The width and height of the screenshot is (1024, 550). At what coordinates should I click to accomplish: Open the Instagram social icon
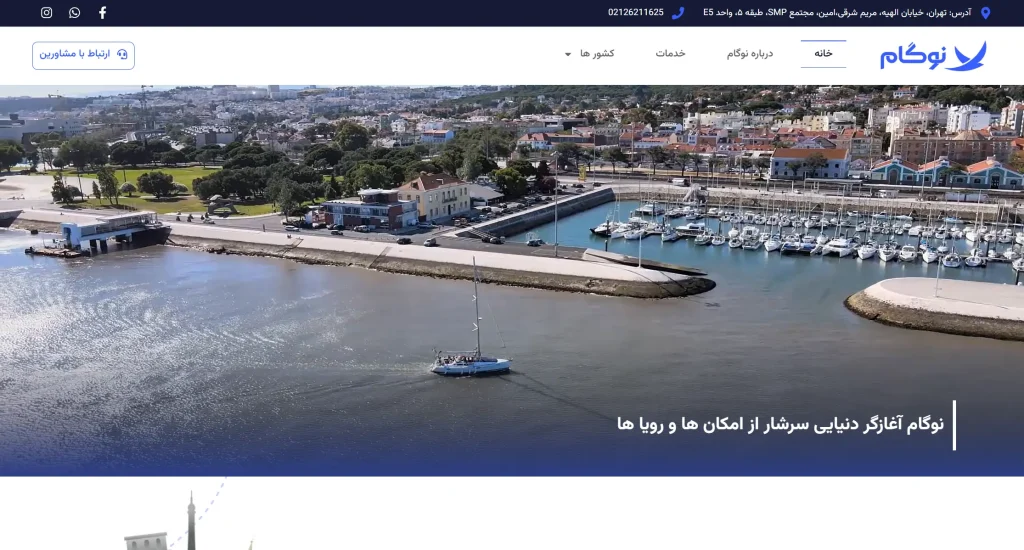[46, 12]
